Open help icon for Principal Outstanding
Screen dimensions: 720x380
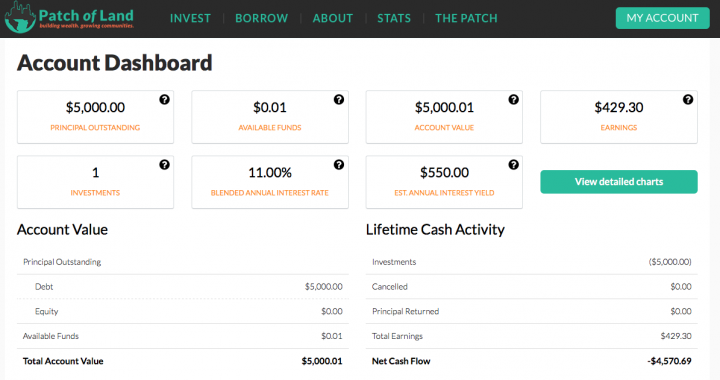[x=164, y=100]
